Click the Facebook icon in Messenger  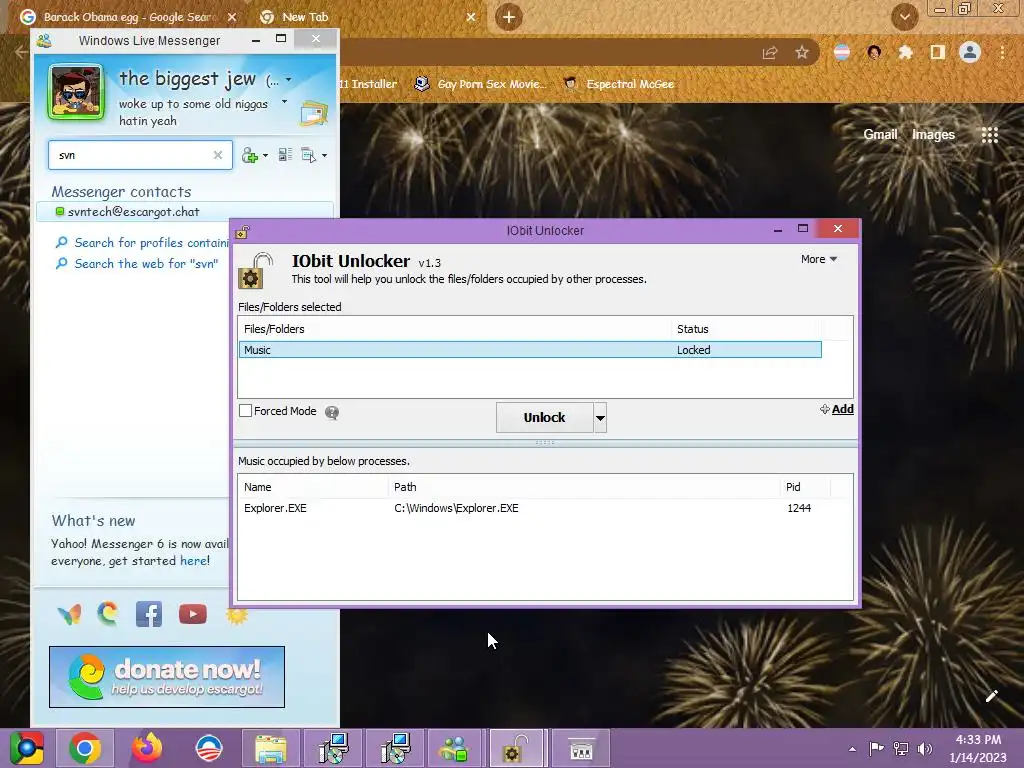click(149, 615)
